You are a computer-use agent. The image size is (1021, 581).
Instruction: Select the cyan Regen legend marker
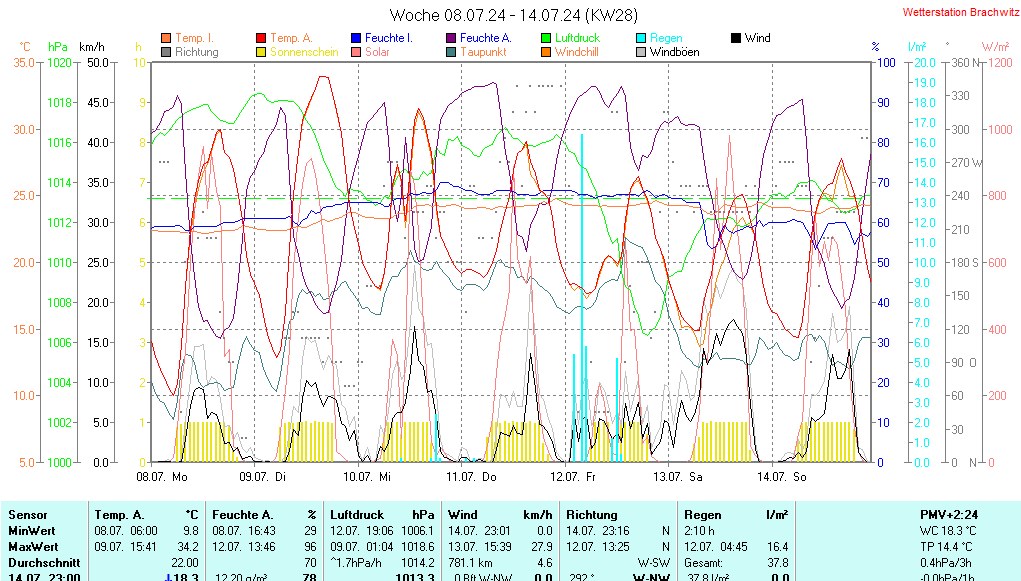[642, 38]
